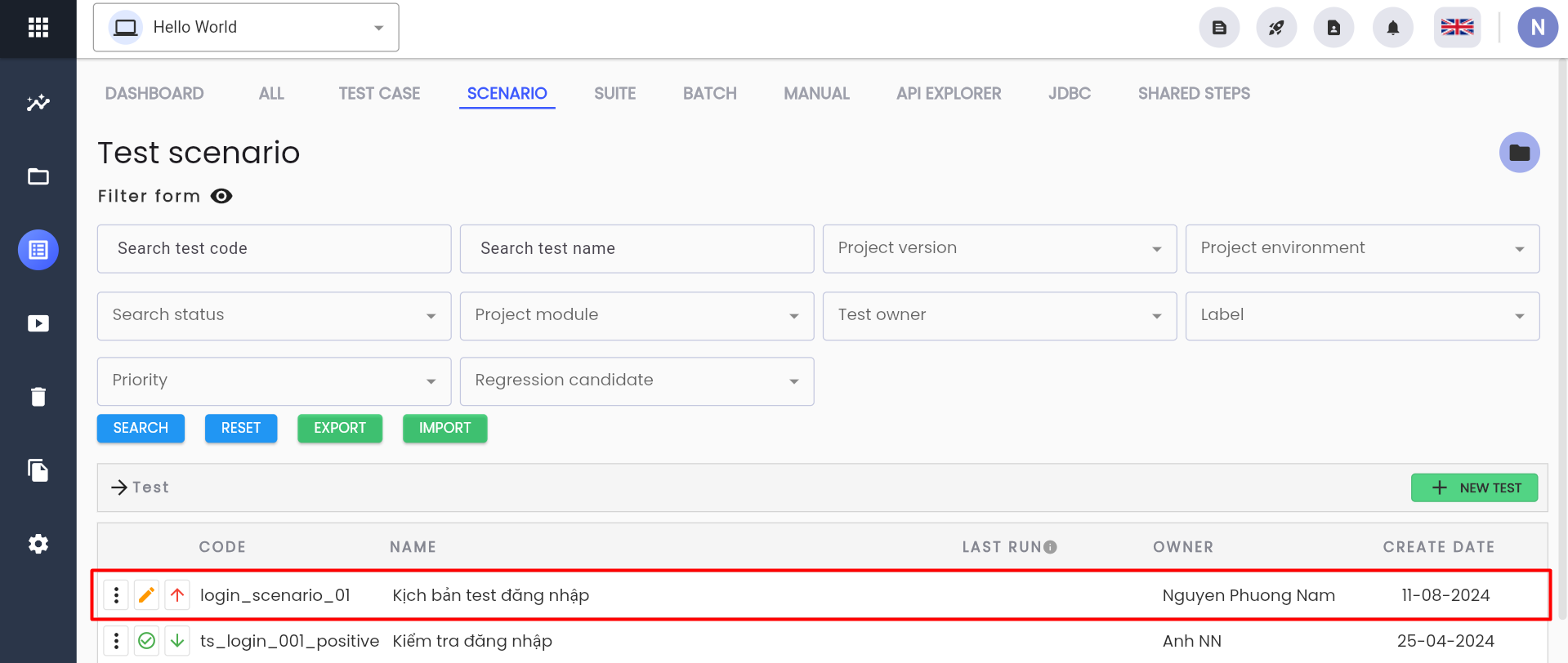Expand the Hello World project selector

[246, 28]
